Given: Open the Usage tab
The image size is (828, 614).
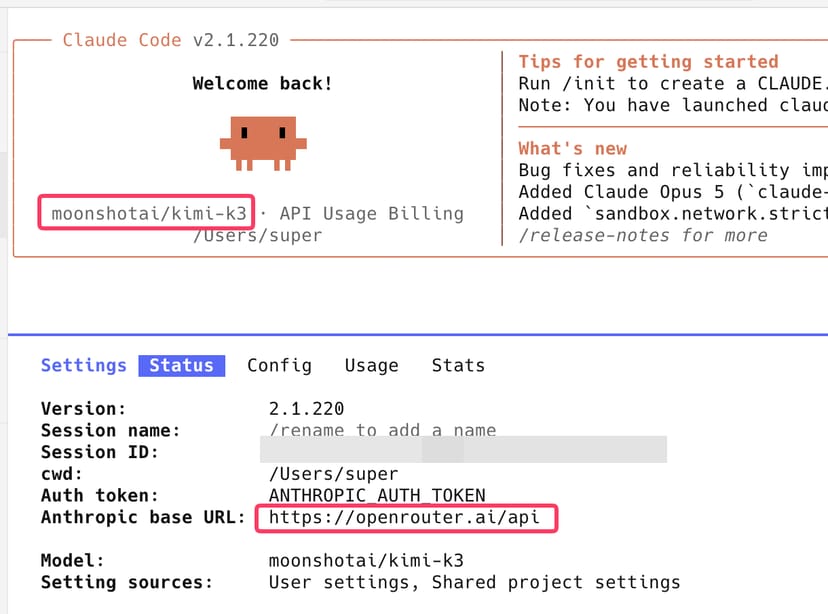Looking at the screenshot, I should click(371, 365).
